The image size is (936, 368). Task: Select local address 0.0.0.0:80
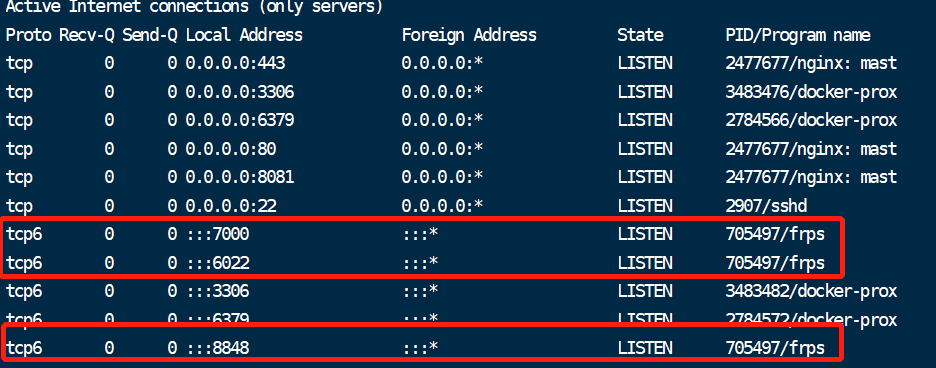point(231,148)
